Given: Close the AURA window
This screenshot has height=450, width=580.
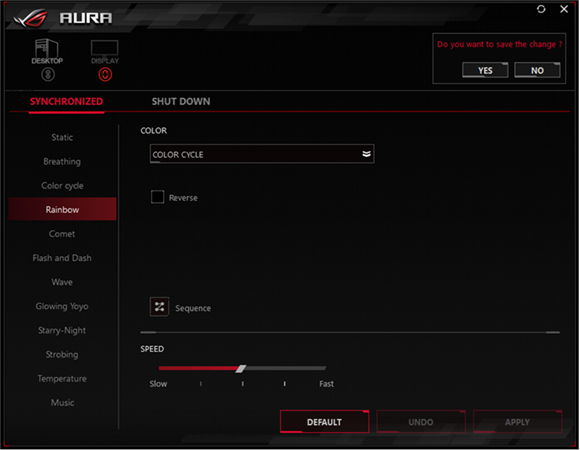Looking at the screenshot, I should pyautogui.click(x=564, y=9).
